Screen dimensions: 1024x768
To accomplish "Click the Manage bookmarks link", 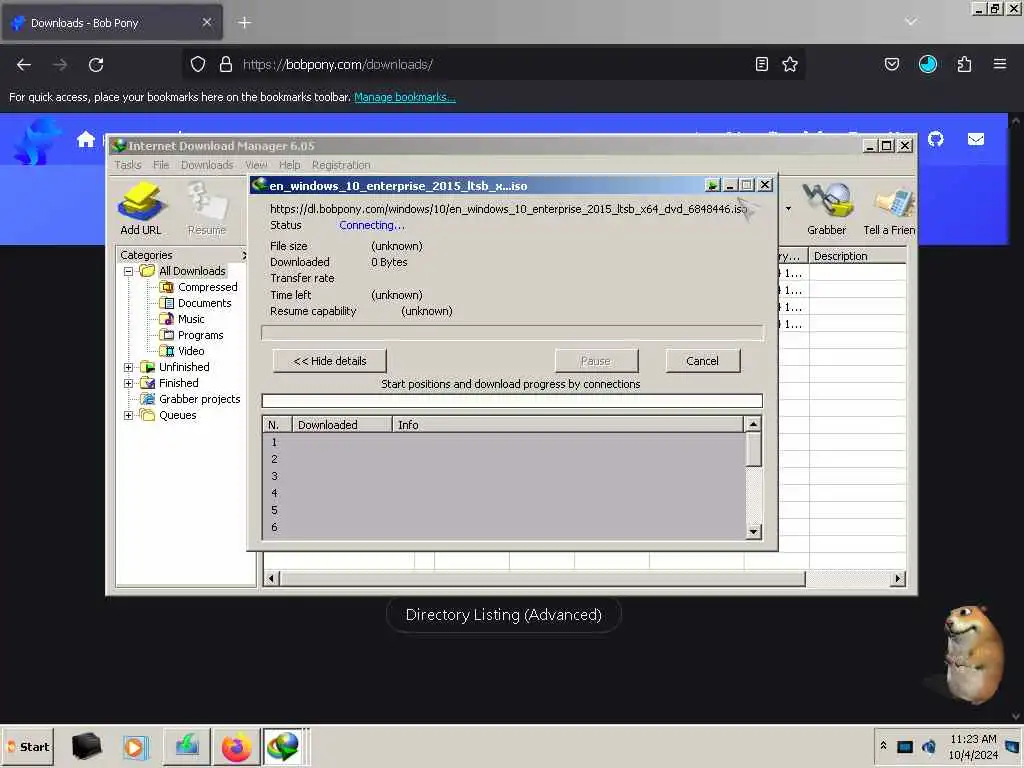I will click(x=405, y=97).
